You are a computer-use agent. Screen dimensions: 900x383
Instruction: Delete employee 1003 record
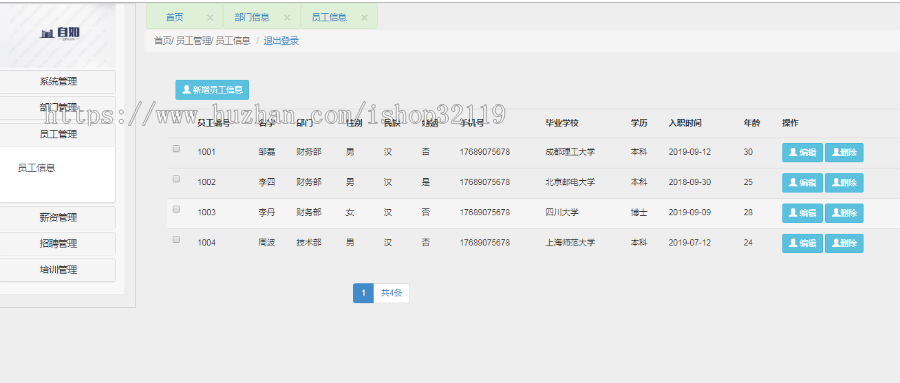(x=844, y=213)
